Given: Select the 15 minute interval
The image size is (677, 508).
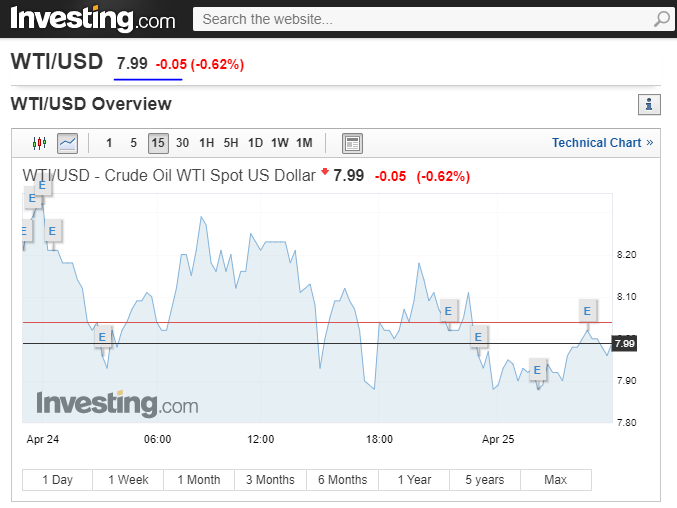Looking at the screenshot, I should [158, 143].
